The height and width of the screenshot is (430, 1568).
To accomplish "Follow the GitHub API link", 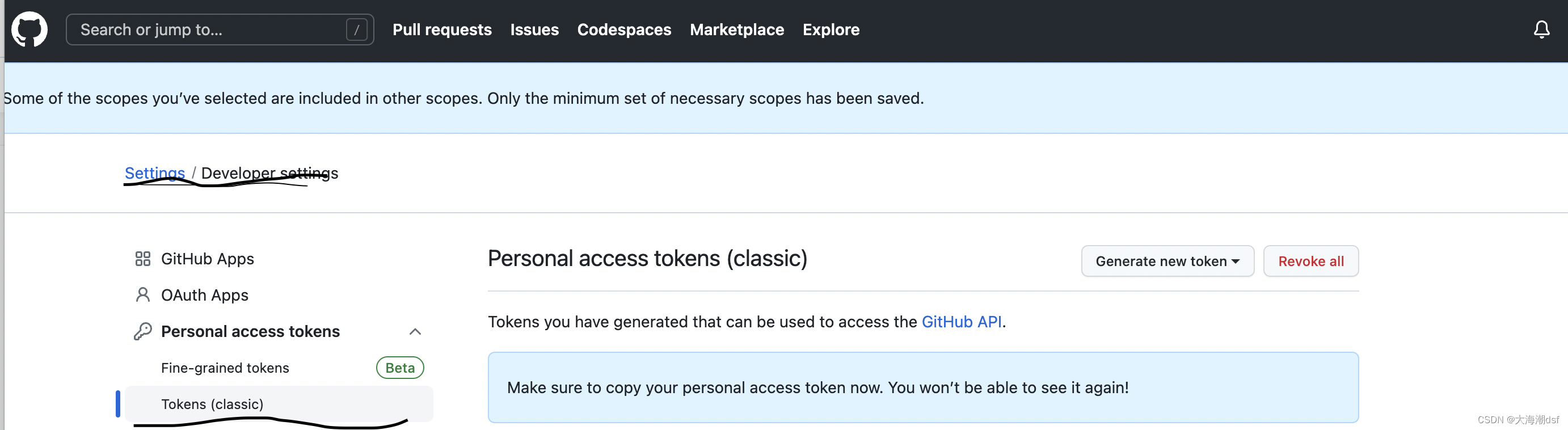I will pyautogui.click(x=962, y=322).
